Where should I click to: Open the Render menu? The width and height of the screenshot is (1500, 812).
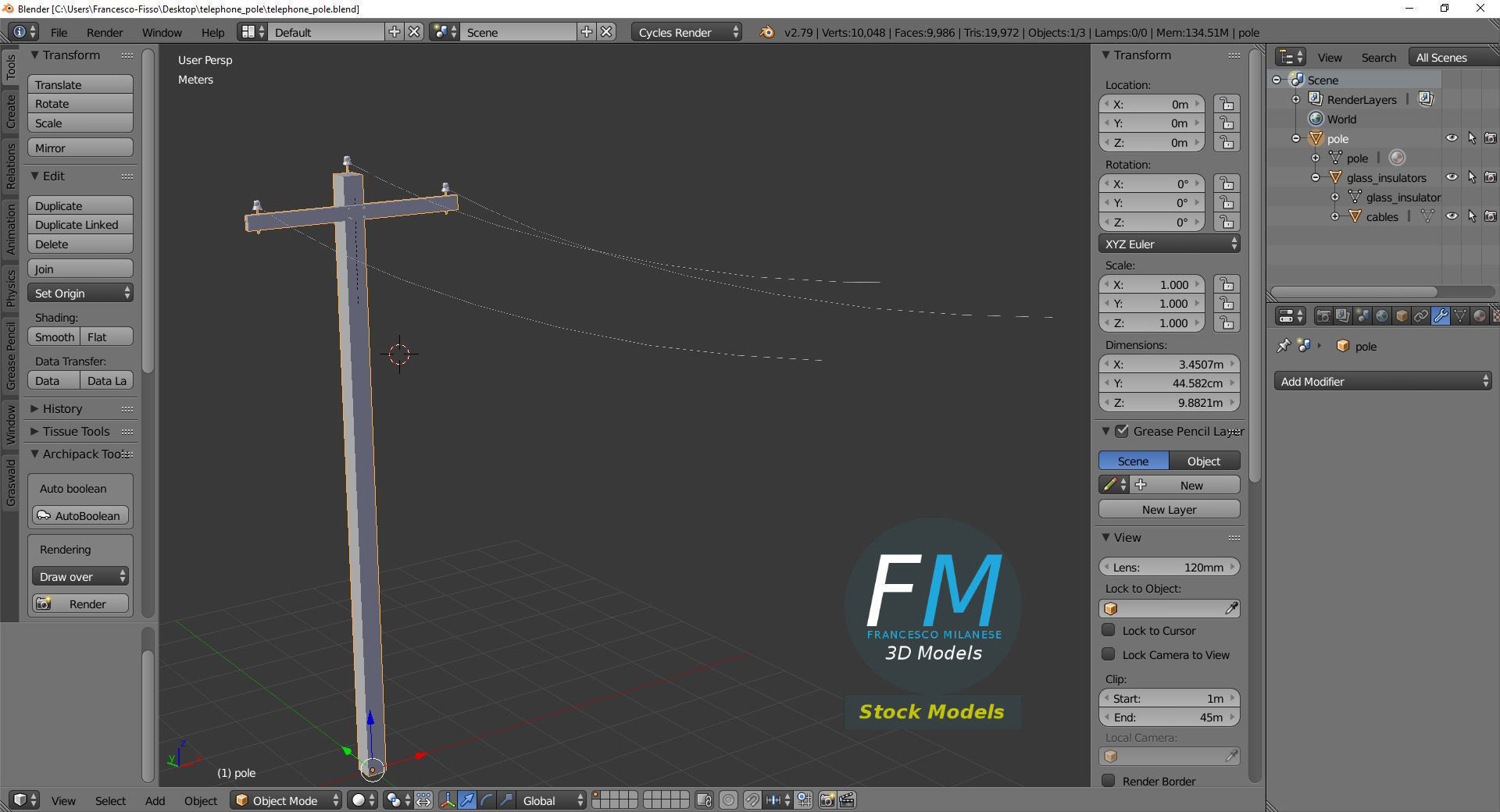point(105,32)
